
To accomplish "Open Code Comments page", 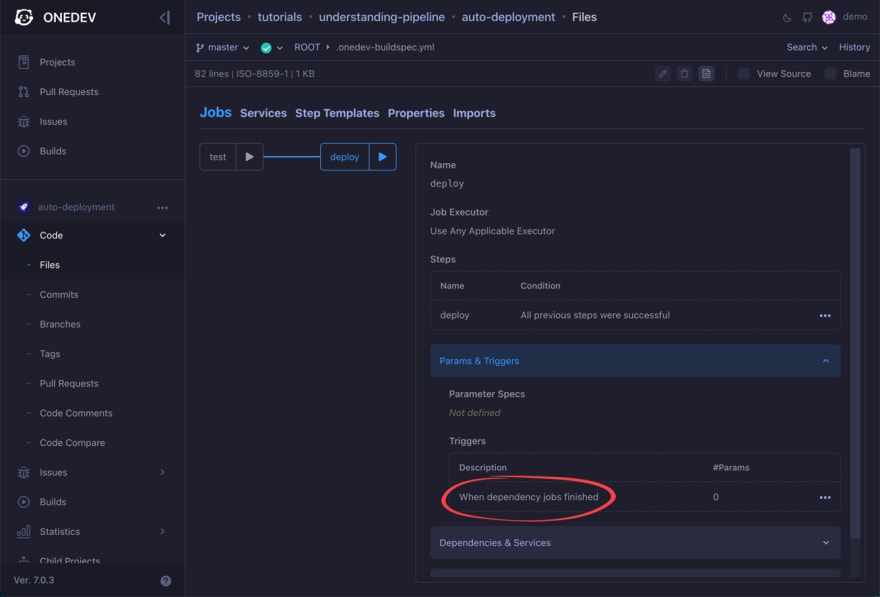I will [76, 414].
